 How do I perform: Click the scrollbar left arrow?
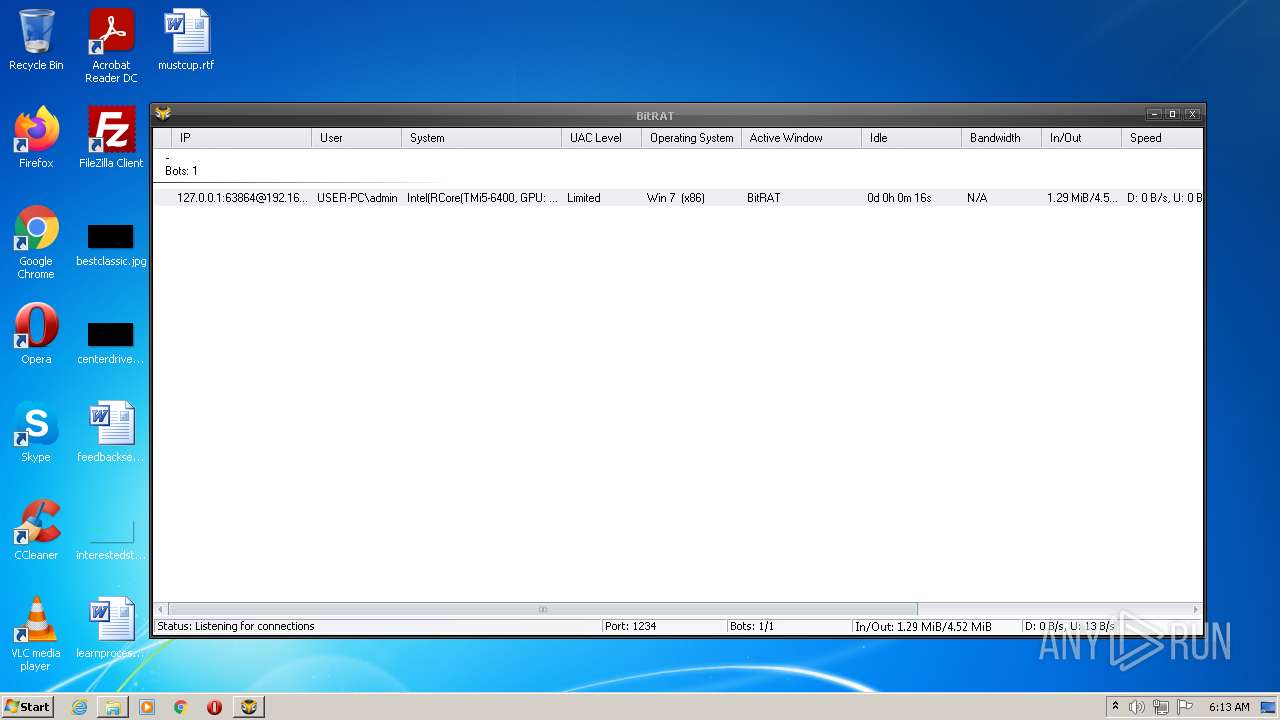pos(161,609)
